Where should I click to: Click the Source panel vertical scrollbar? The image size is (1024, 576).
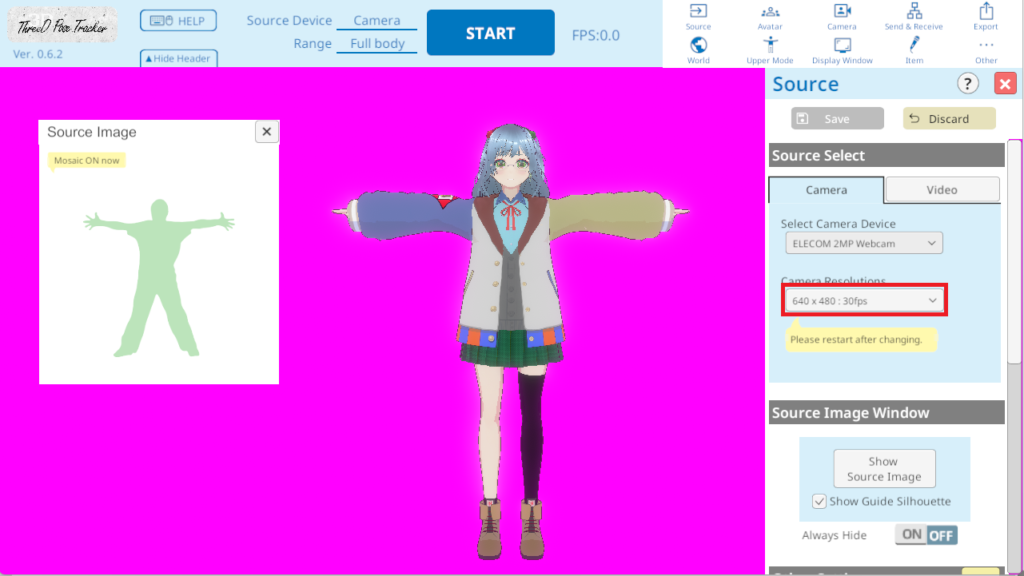click(x=1014, y=252)
